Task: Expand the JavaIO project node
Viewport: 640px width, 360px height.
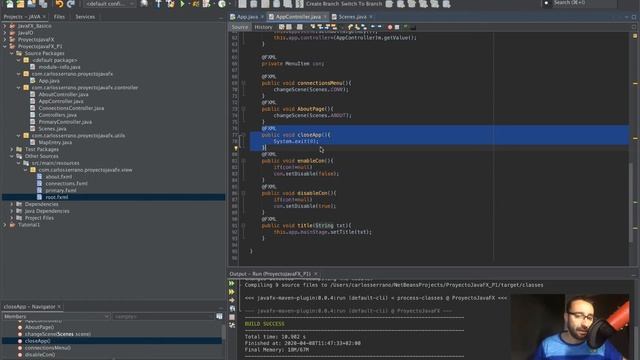Action: (x=5, y=33)
